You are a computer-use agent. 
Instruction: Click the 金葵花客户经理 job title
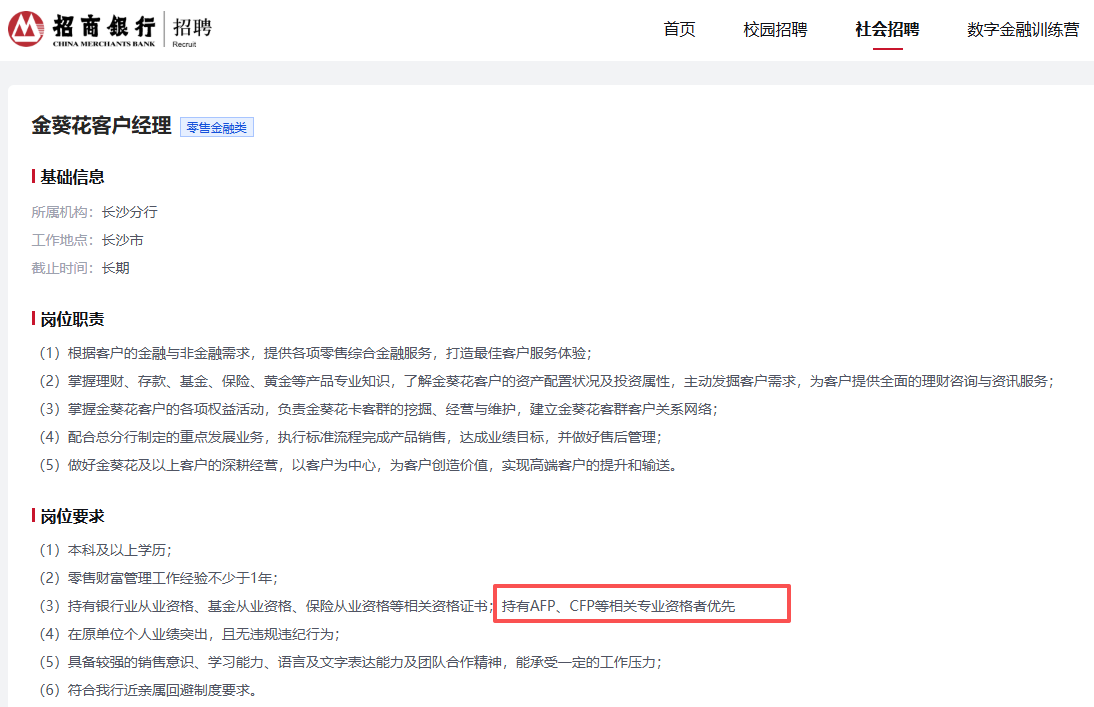[101, 126]
